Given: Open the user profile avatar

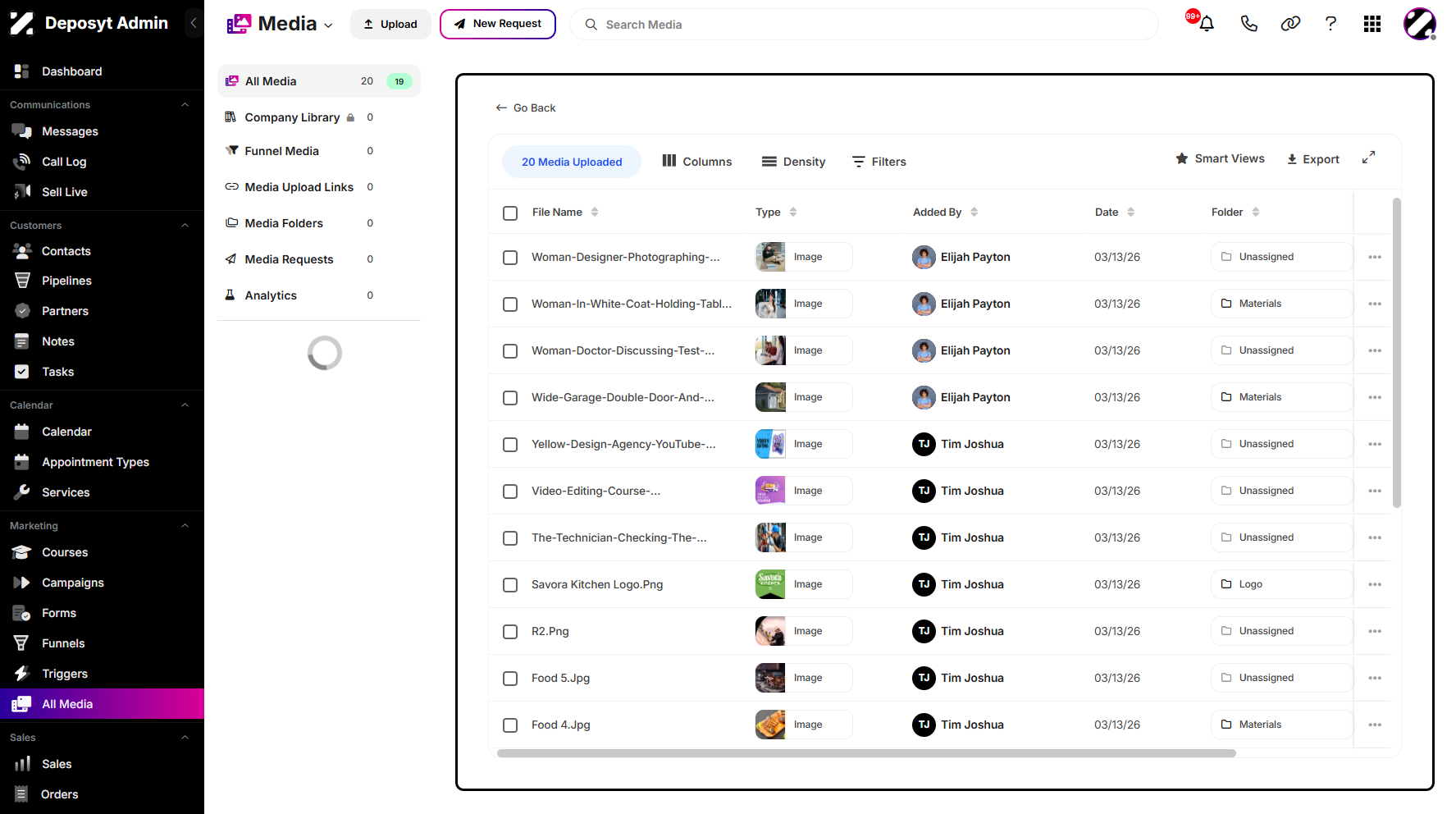Looking at the screenshot, I should coord(1420,24).
